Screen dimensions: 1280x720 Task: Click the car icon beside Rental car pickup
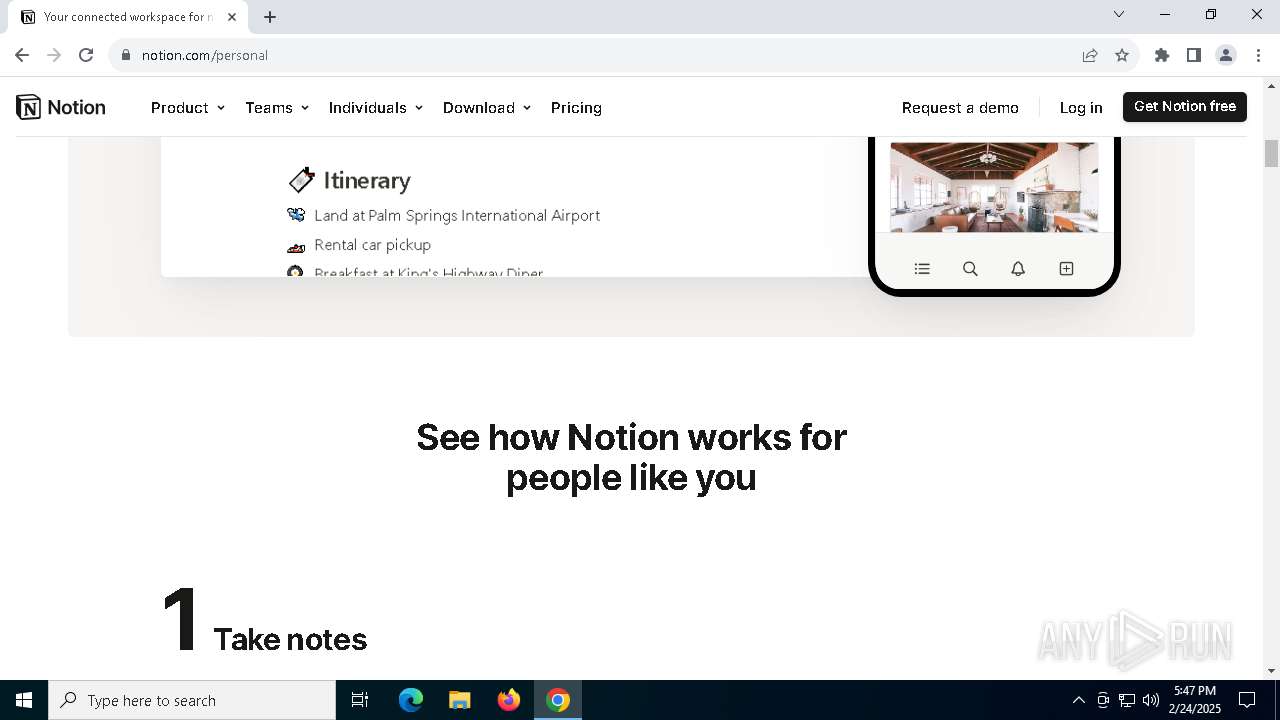pyautogui.click(x=296, y=245)
